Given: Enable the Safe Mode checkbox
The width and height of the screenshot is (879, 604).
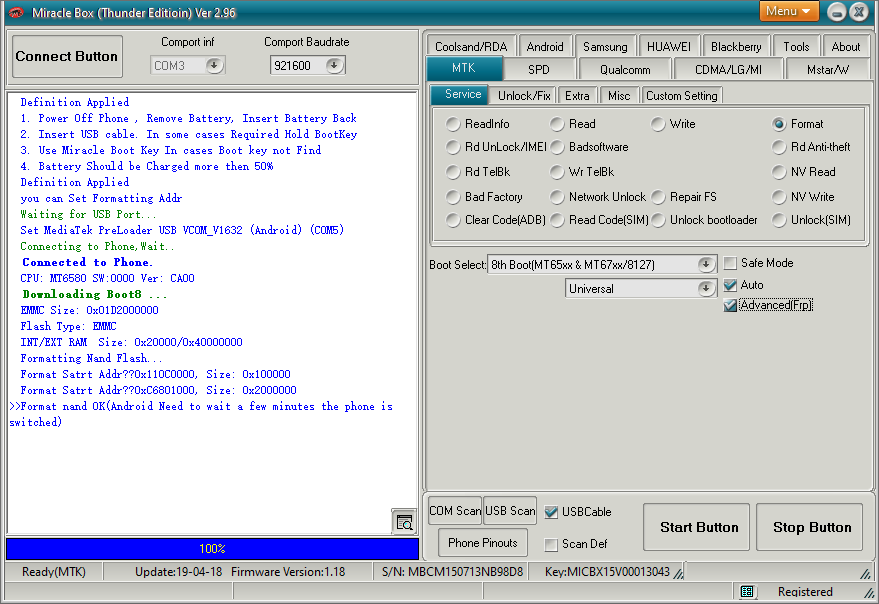Looking at the screenshot, I should (x=730, y=263).
